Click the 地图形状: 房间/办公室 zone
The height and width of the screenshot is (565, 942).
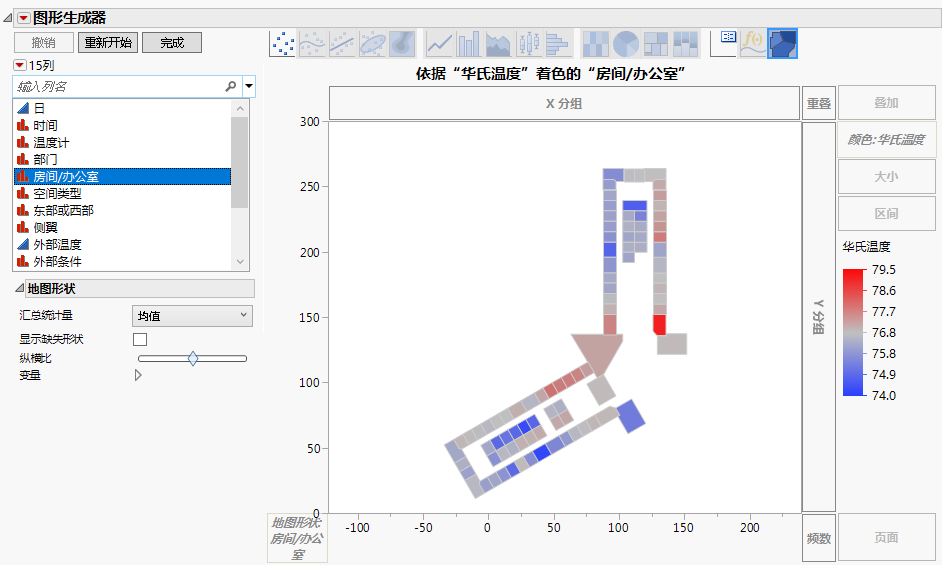(297, 538)
